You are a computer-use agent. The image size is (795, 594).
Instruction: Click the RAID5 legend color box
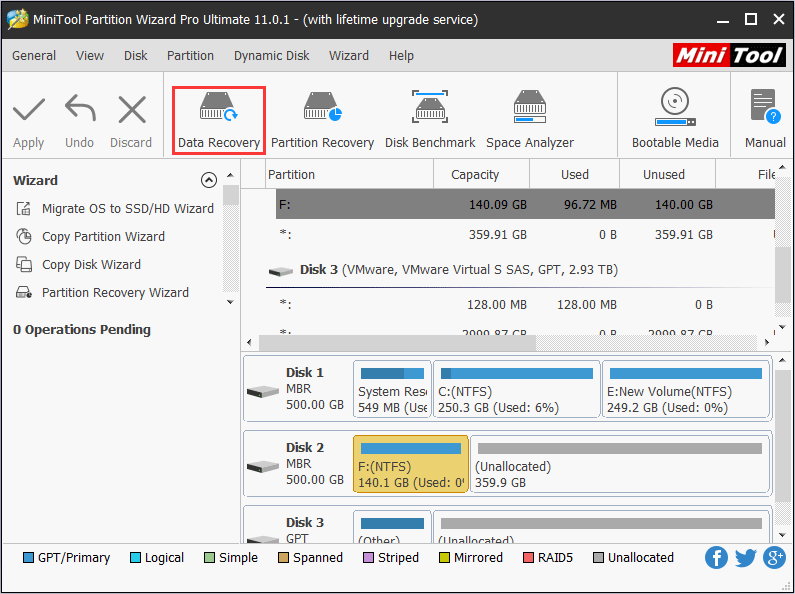(528, 558)
